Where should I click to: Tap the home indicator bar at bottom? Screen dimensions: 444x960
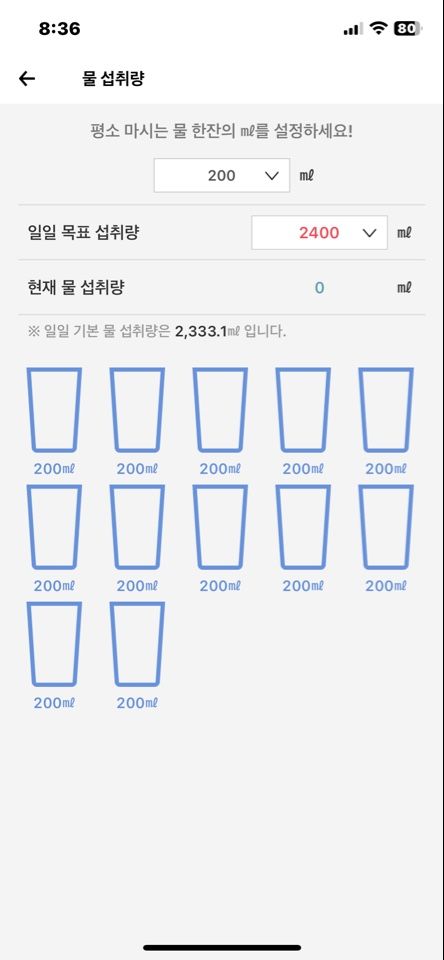pyautogui.click(x=222, y=948)
